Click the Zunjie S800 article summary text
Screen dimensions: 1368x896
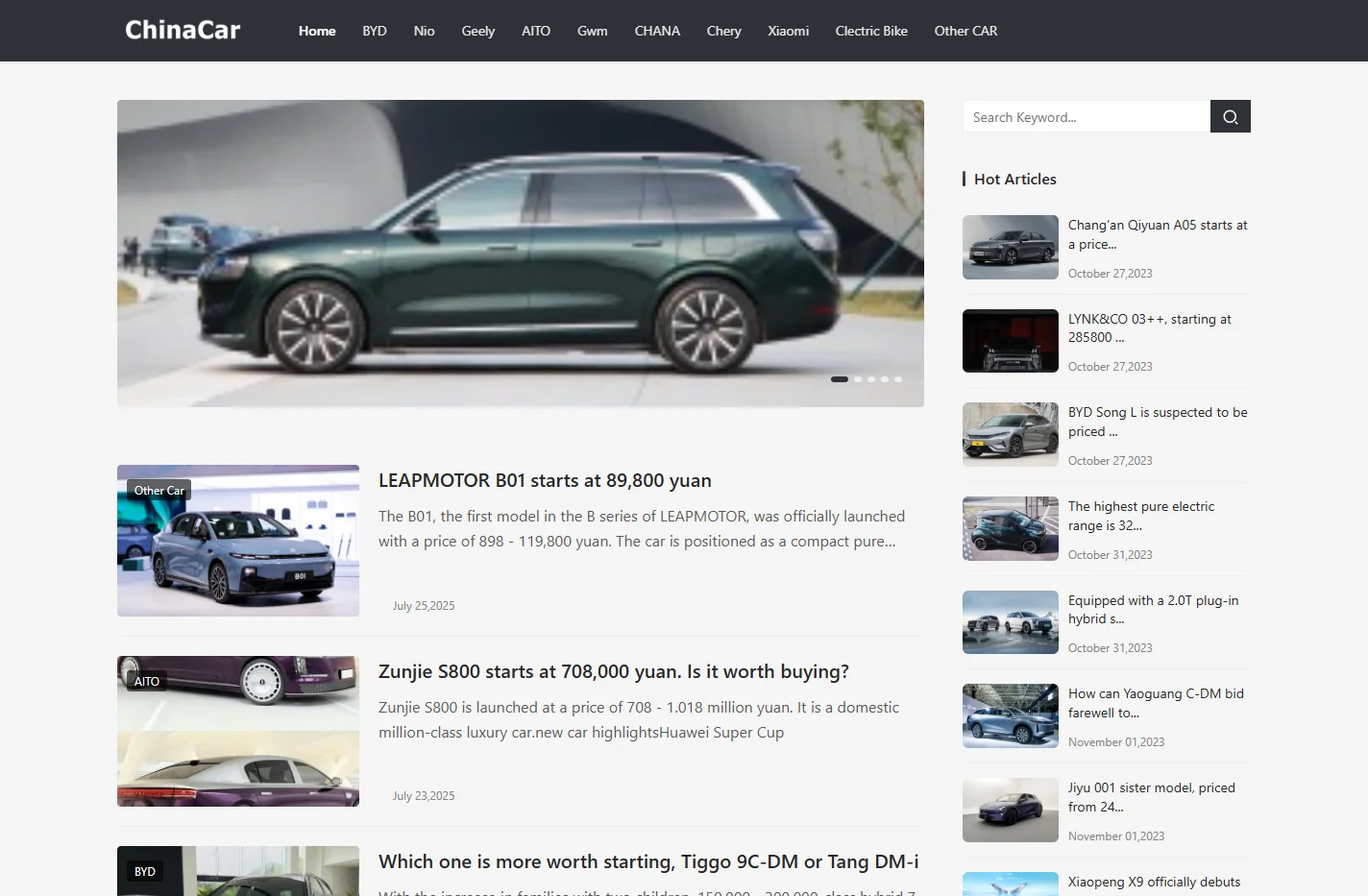(639, 720)
